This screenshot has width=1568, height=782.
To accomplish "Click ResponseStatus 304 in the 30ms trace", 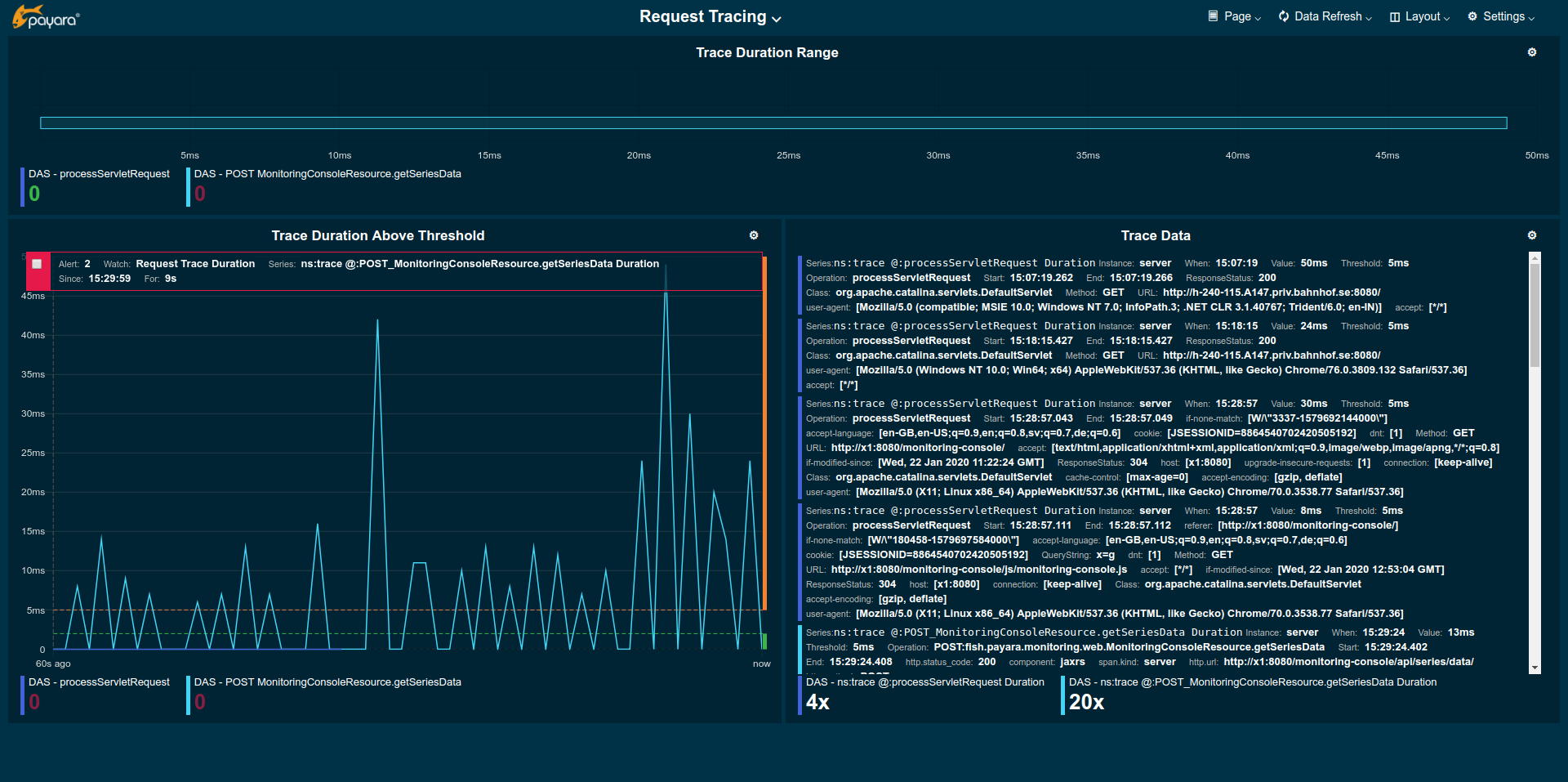I will click(x=1138, y=462).
